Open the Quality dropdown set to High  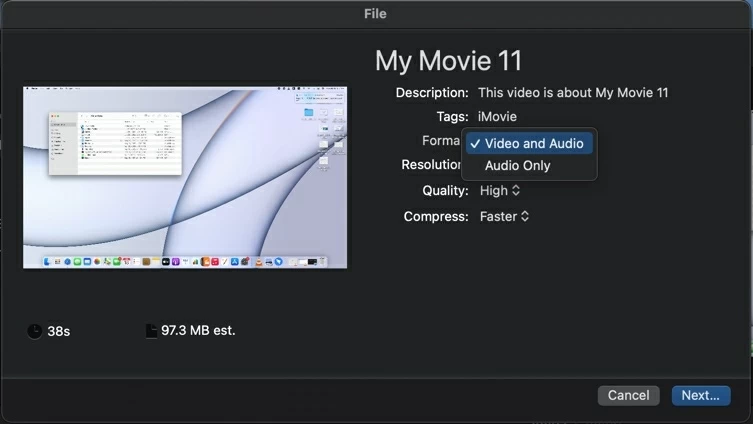point(500,191)
